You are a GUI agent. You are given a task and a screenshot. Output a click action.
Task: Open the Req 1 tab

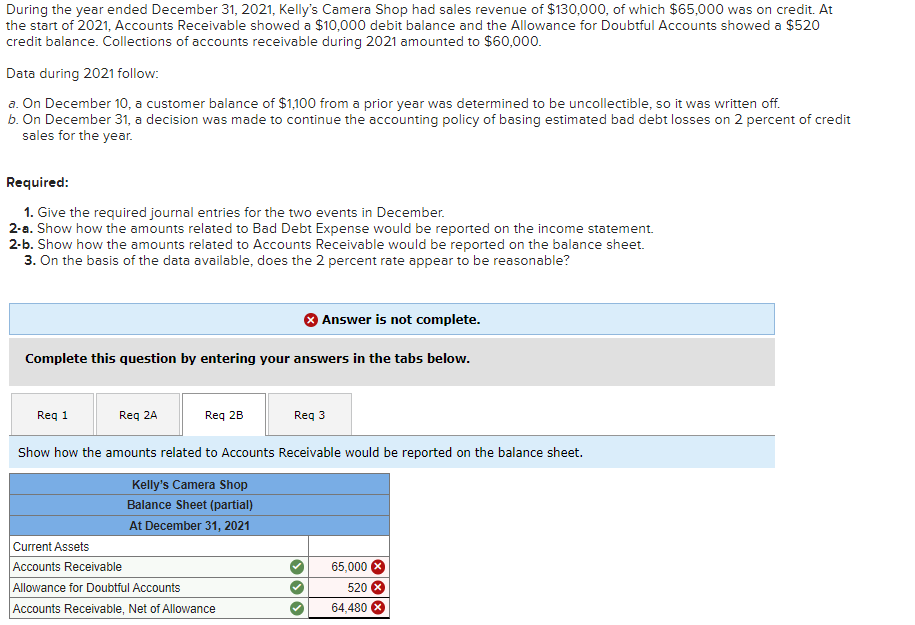(x=53, y=414)
